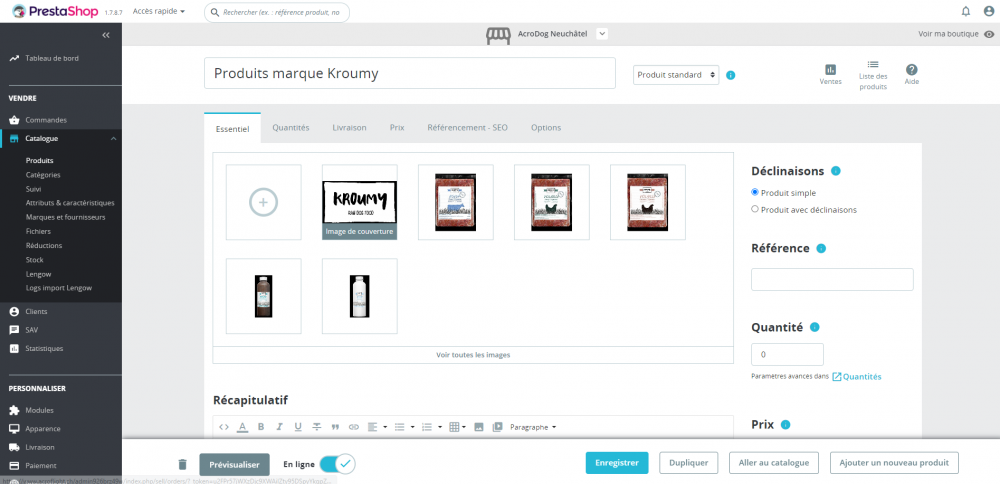Click the search products field
The width and height of the screenshot is (1000, 484).
click(x=277, y=12)
